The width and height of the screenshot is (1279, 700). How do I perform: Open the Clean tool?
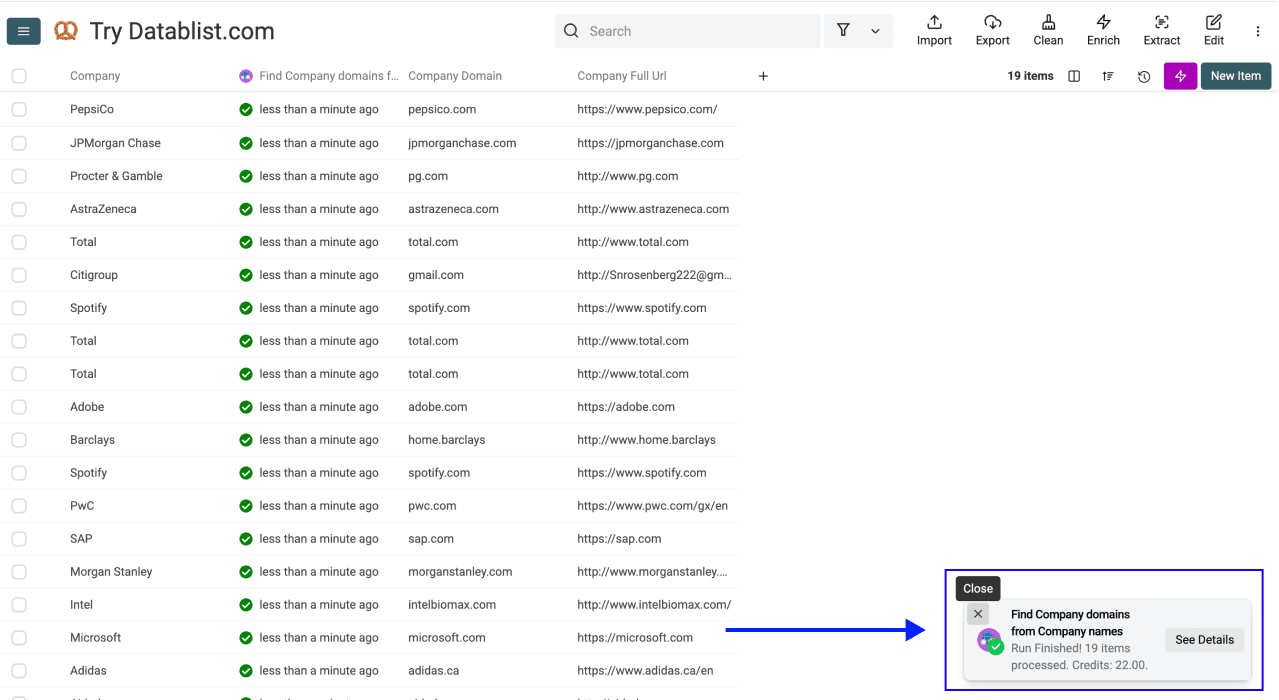click(x=1047, y=30)
